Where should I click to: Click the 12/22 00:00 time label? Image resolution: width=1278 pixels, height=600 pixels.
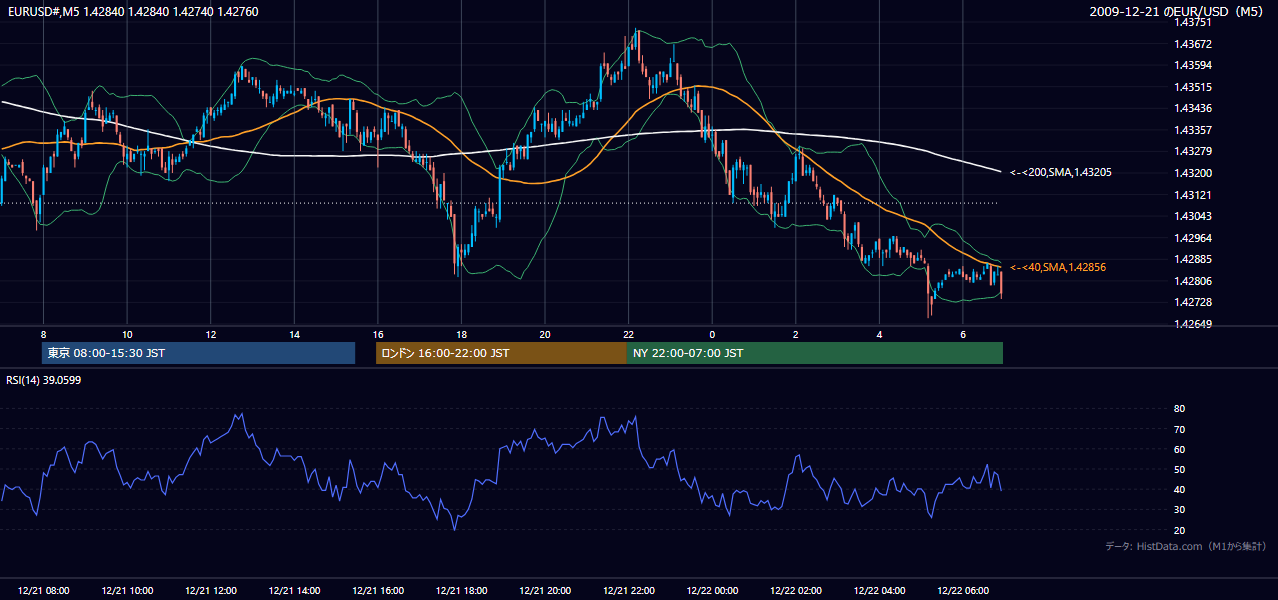[x=712, y=591]
